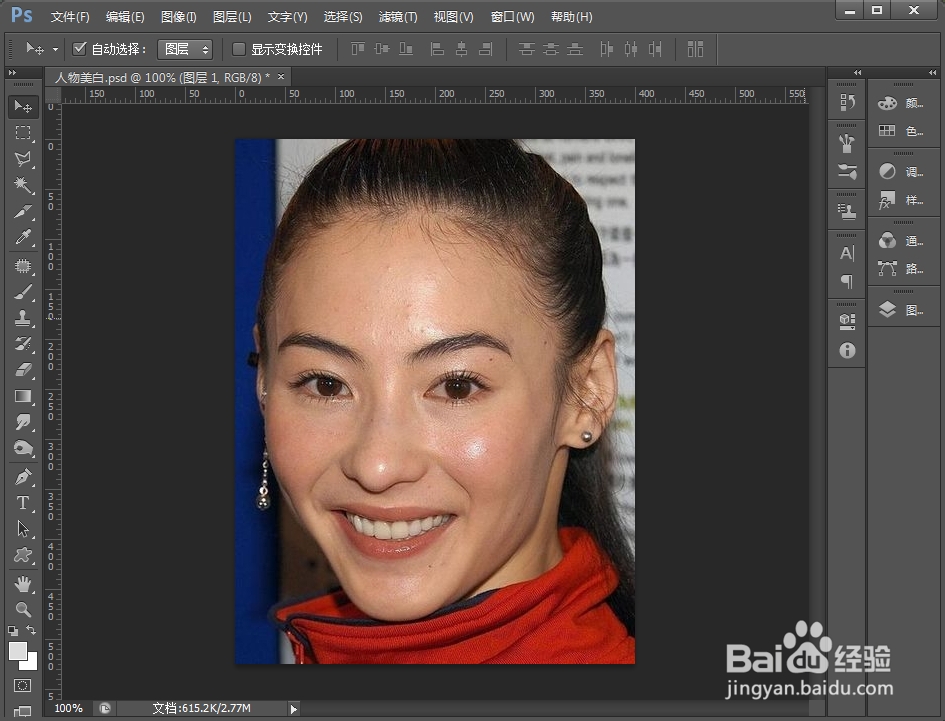Image resolution: width=945 pixels, height=721 pixels.
Task: Select the Smudge tool
Action: [x=23, y=422]
